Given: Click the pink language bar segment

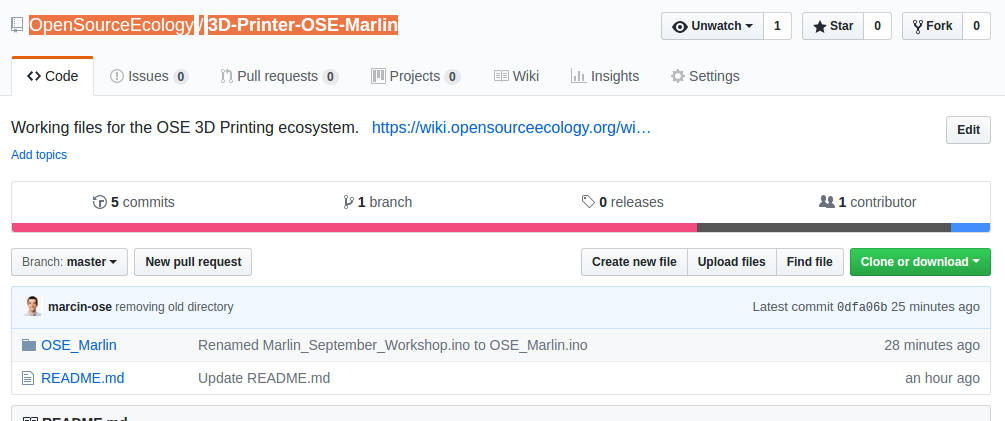Looking at the screenshot, I should (354, 227).
